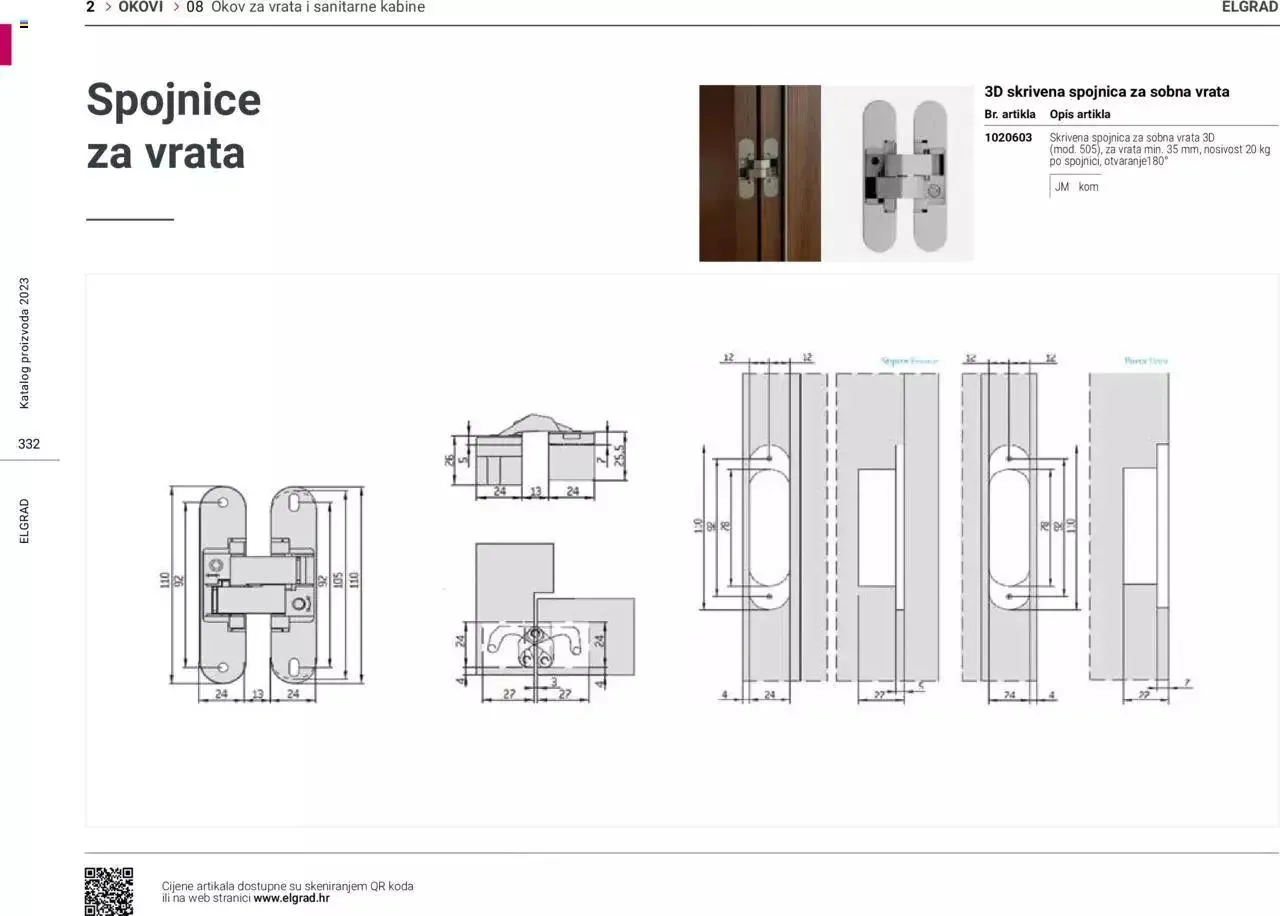The height and width of the screenshot is (916, 1280).
Task: Click the ELGRAD logo text at top right
Action: (x=1250, y=7)
